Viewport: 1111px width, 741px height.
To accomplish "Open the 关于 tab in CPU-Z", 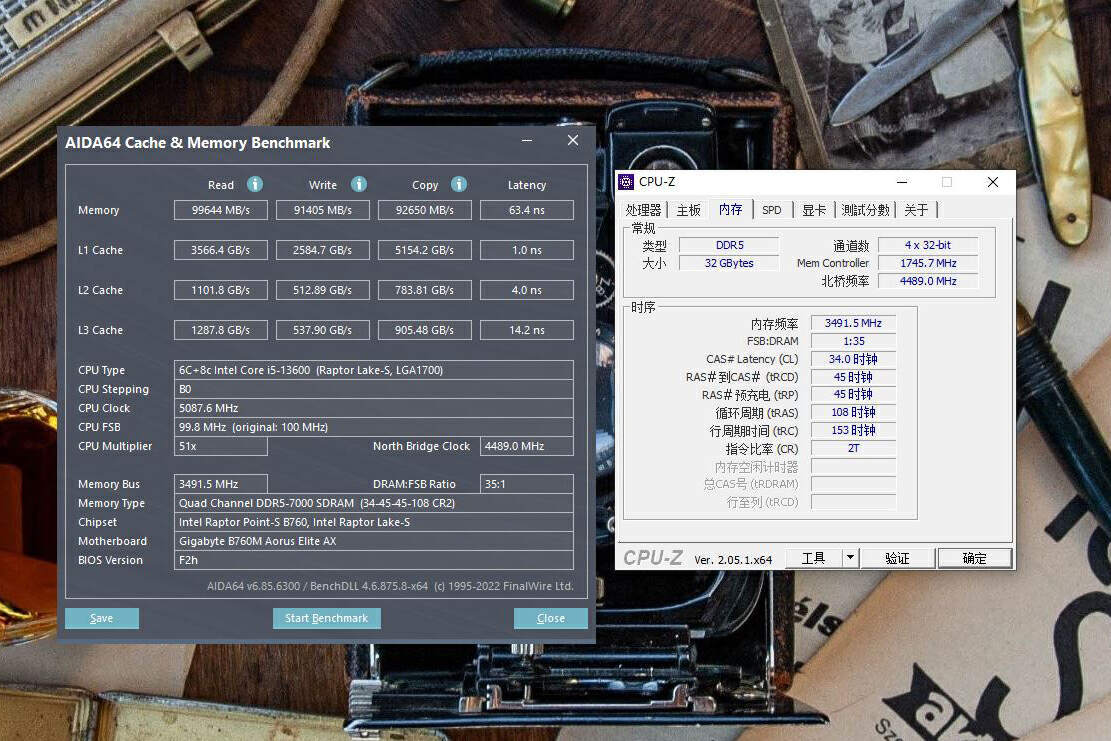I will (x=916, y=210).
